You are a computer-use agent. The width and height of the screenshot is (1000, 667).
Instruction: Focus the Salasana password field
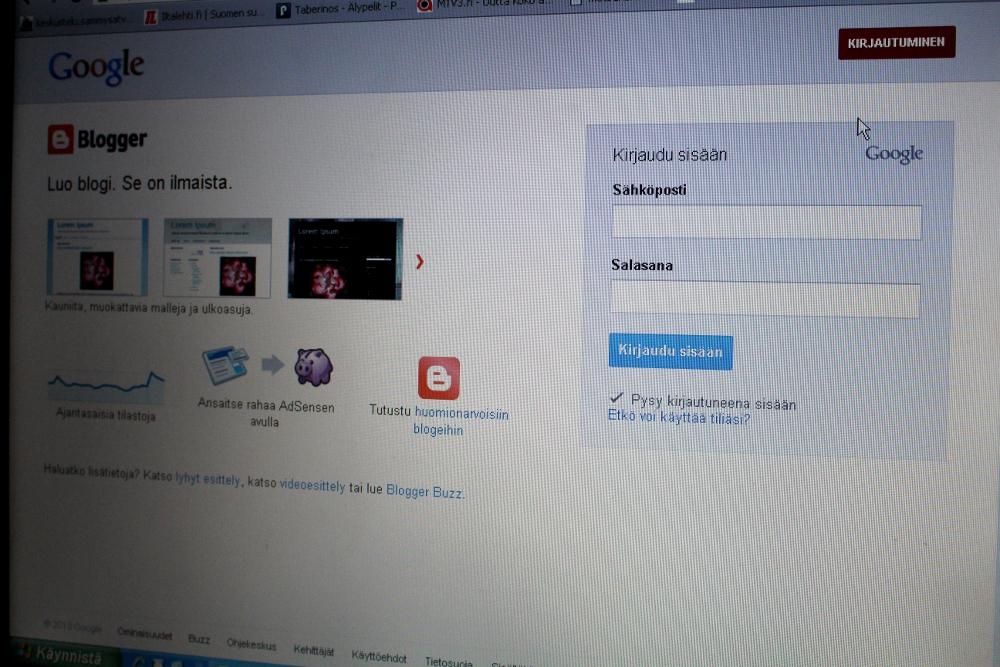[765, 300]
